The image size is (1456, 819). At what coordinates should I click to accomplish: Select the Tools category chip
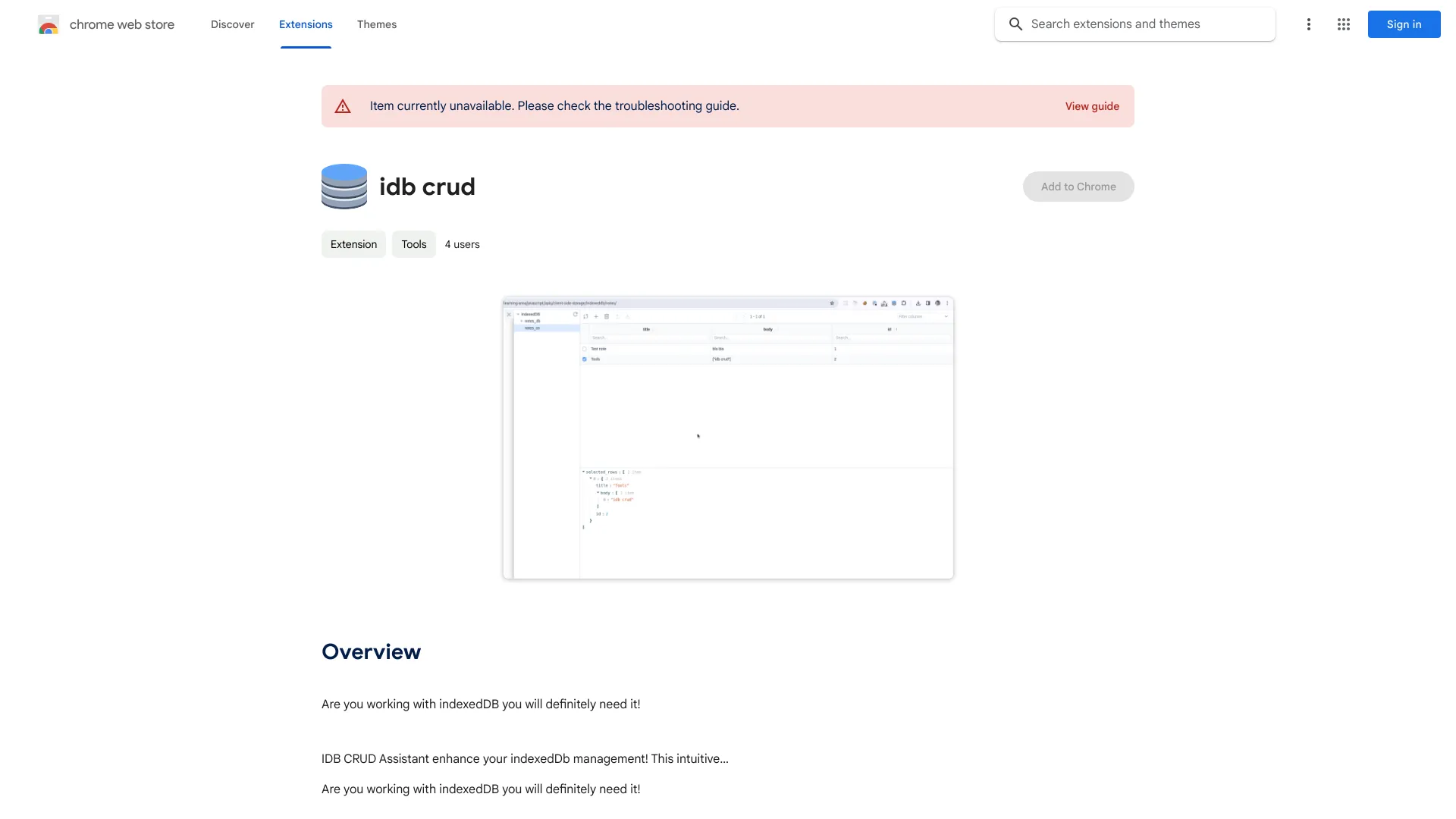(413, 244)
